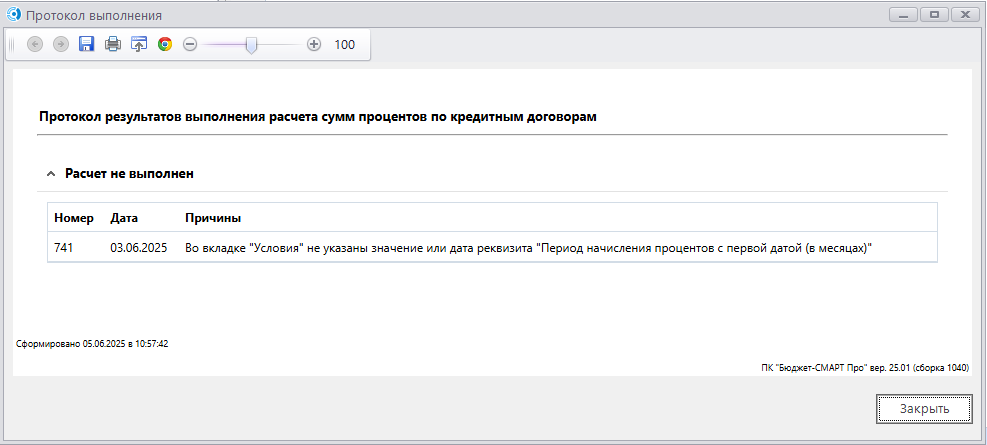The height and width of the screenshot is (445, 987).
Task: Zoom out with the minus icon
Action: (190, 44)
